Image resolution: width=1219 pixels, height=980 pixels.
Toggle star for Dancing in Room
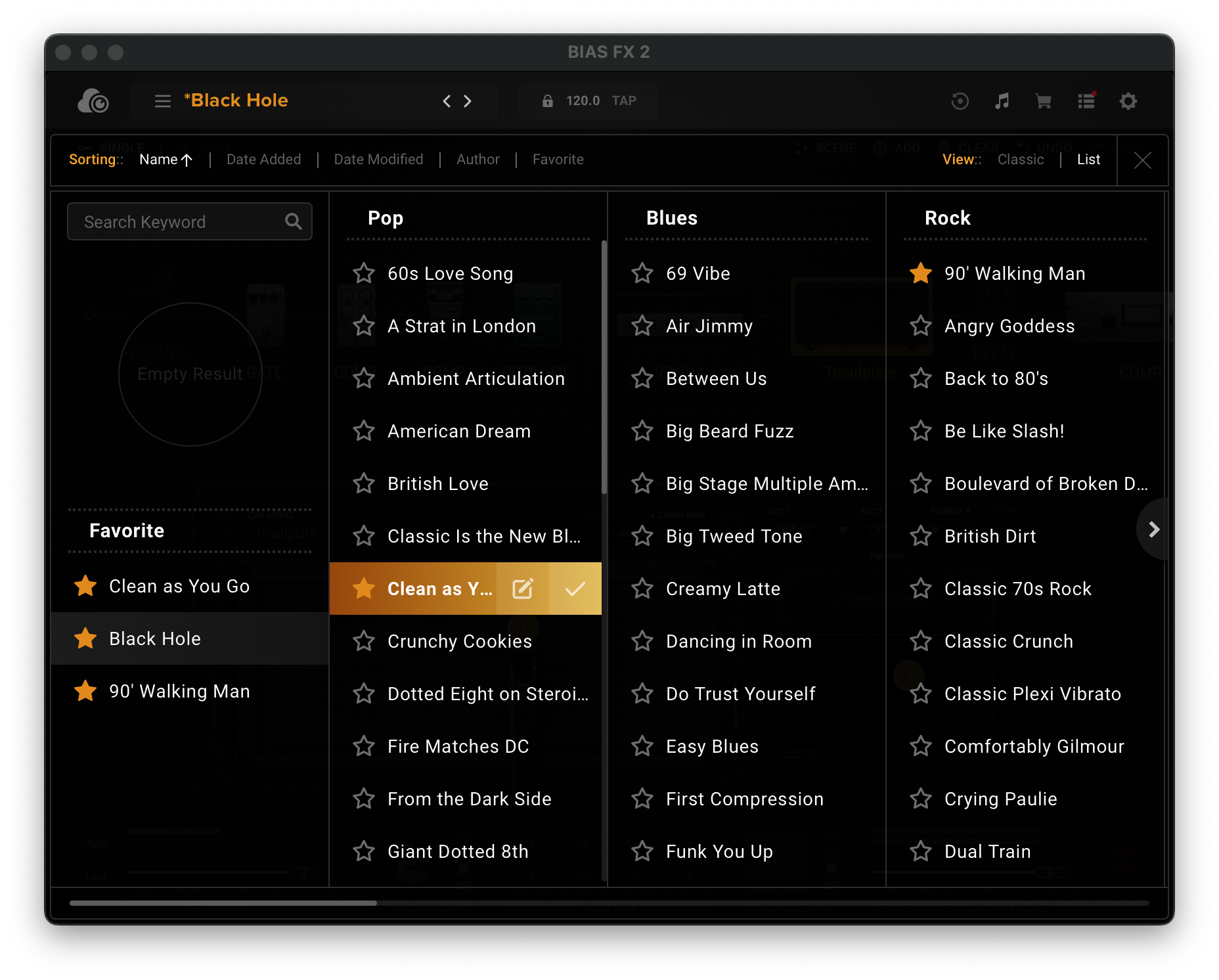click(x=642, y=641)
